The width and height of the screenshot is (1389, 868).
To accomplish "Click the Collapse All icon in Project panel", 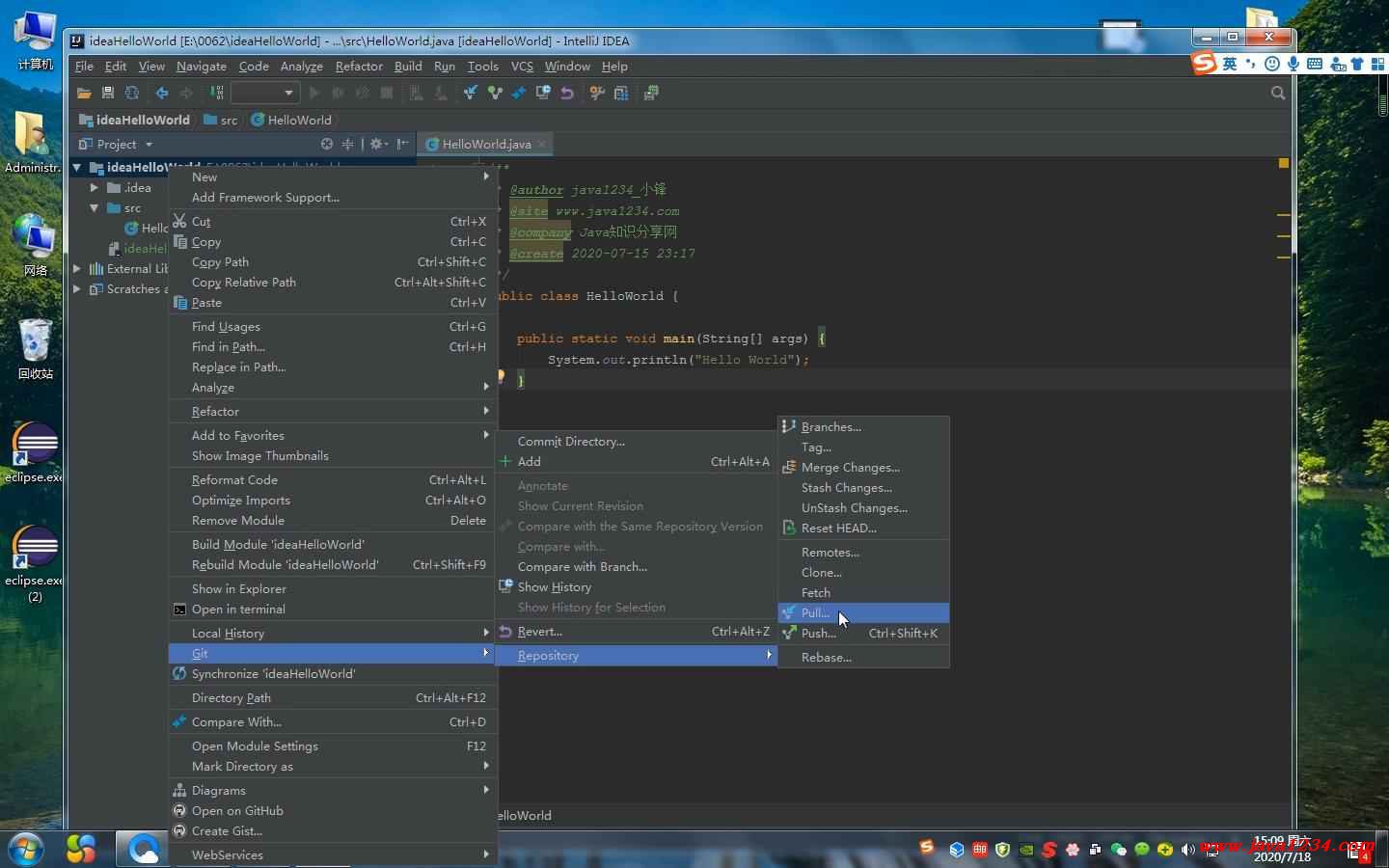I will [348, 144].
